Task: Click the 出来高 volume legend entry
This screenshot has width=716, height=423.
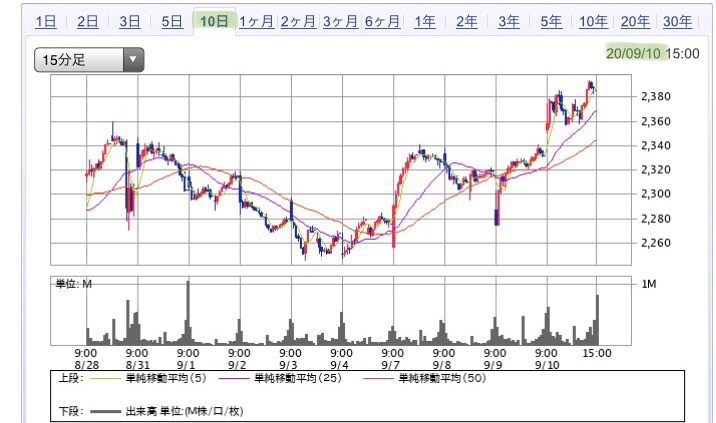Action: (x=184, y=411)
